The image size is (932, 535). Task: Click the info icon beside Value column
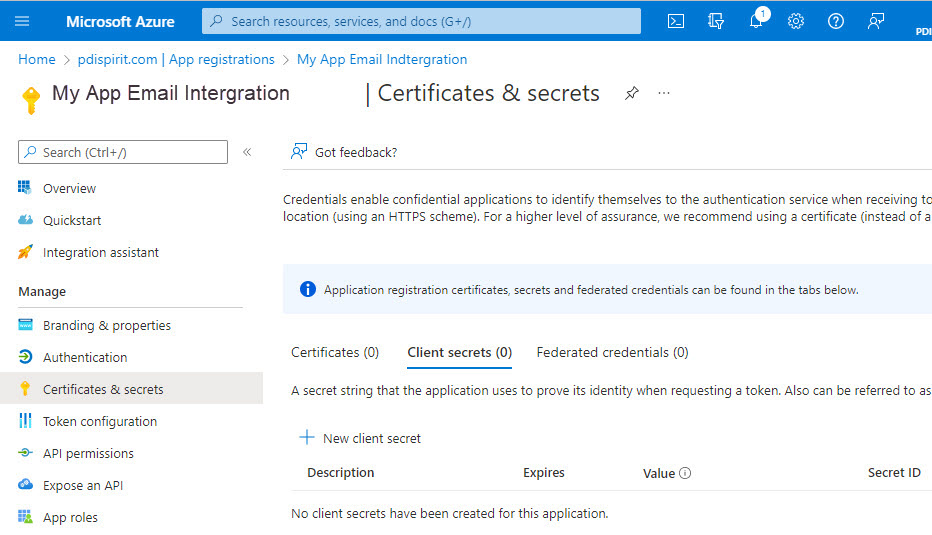(x=685, y=473)
